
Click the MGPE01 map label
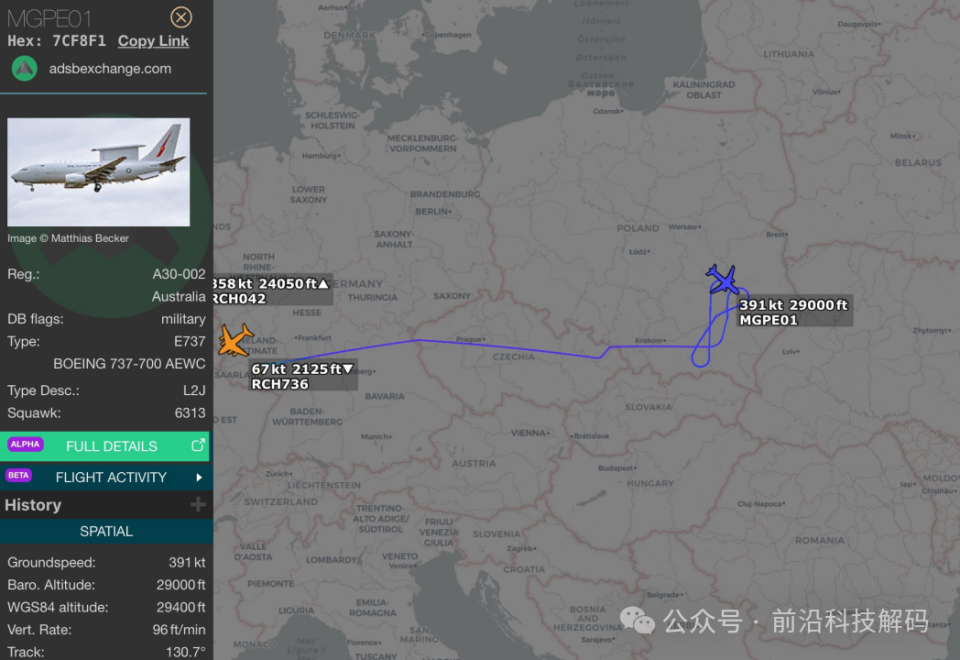click(768, 320)
